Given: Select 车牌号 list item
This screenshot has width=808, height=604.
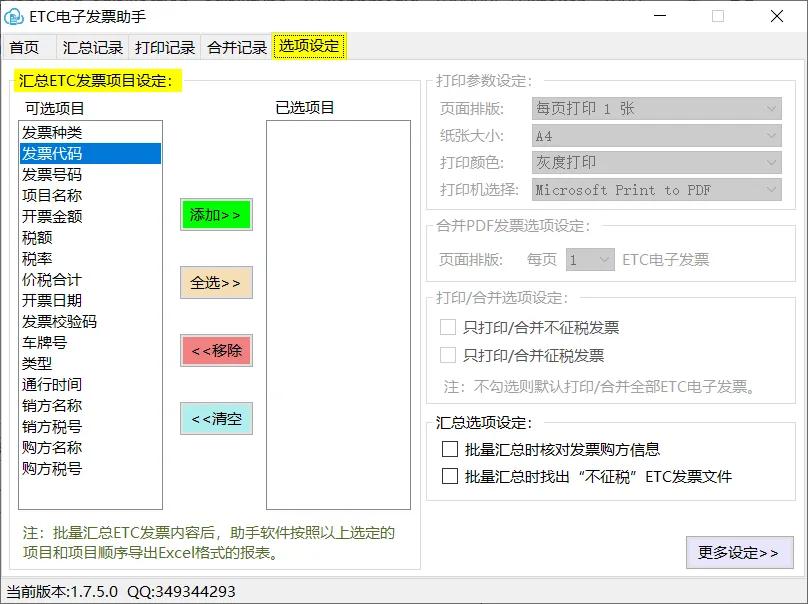Looking at the screenshot, I should pyautogui.click(x=90, y=343).
